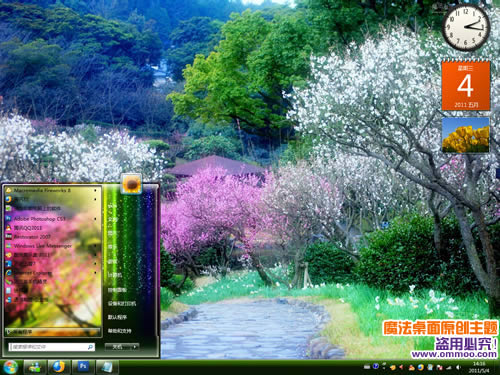Open Internet Explorer from the Start menu list
The width and height of the screenshot is (500, 375).
click(x=52, y=273)
